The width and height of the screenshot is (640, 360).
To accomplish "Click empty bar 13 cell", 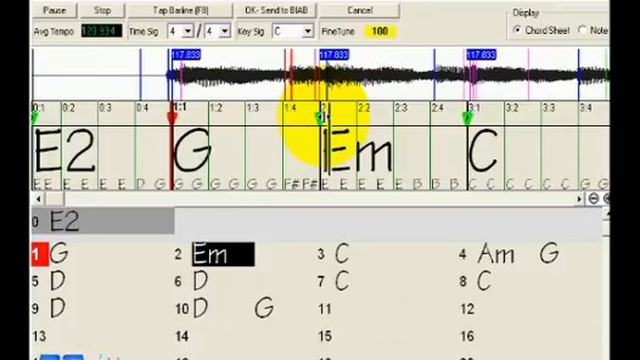I will pos(102,336).
